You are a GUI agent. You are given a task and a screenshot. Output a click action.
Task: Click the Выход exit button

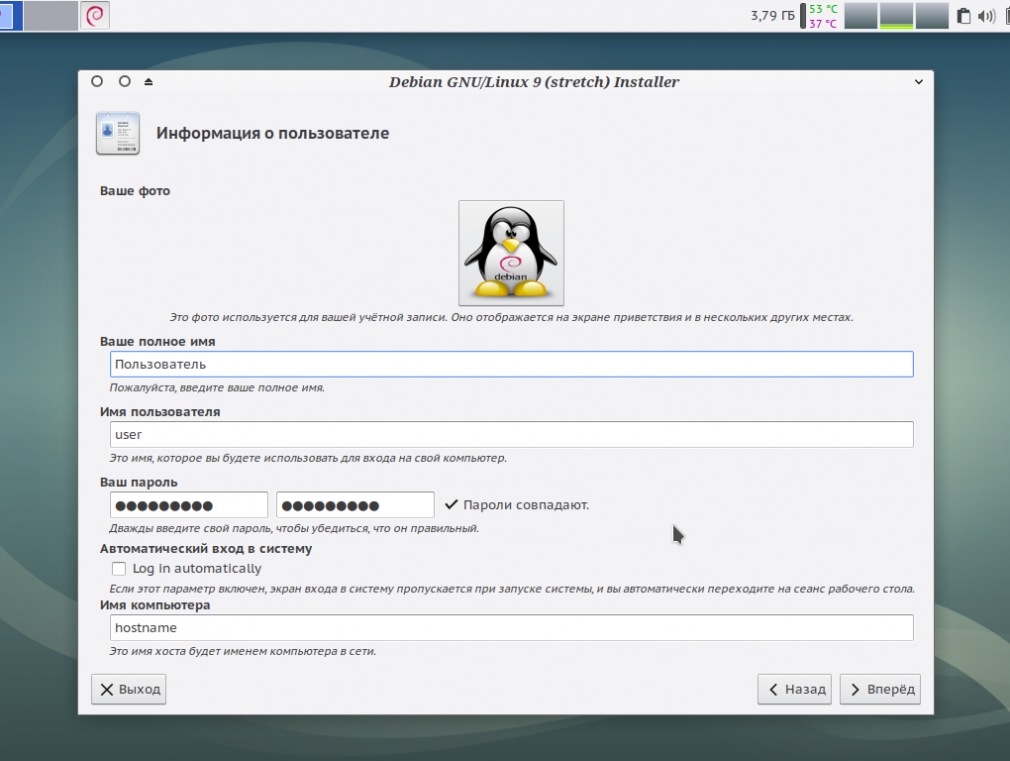129,689
